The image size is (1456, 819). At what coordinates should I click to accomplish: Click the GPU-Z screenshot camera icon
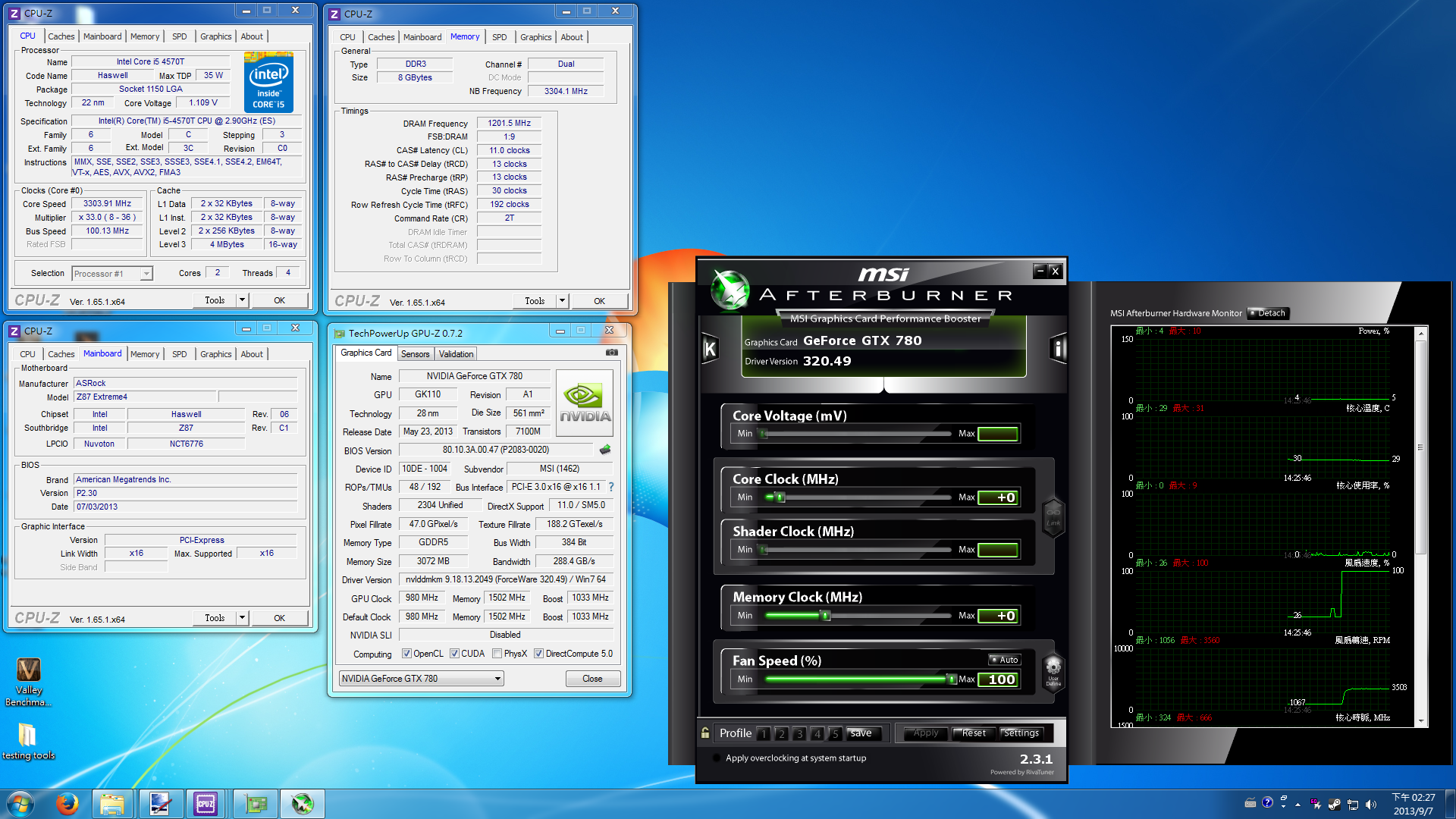point(612,353)
